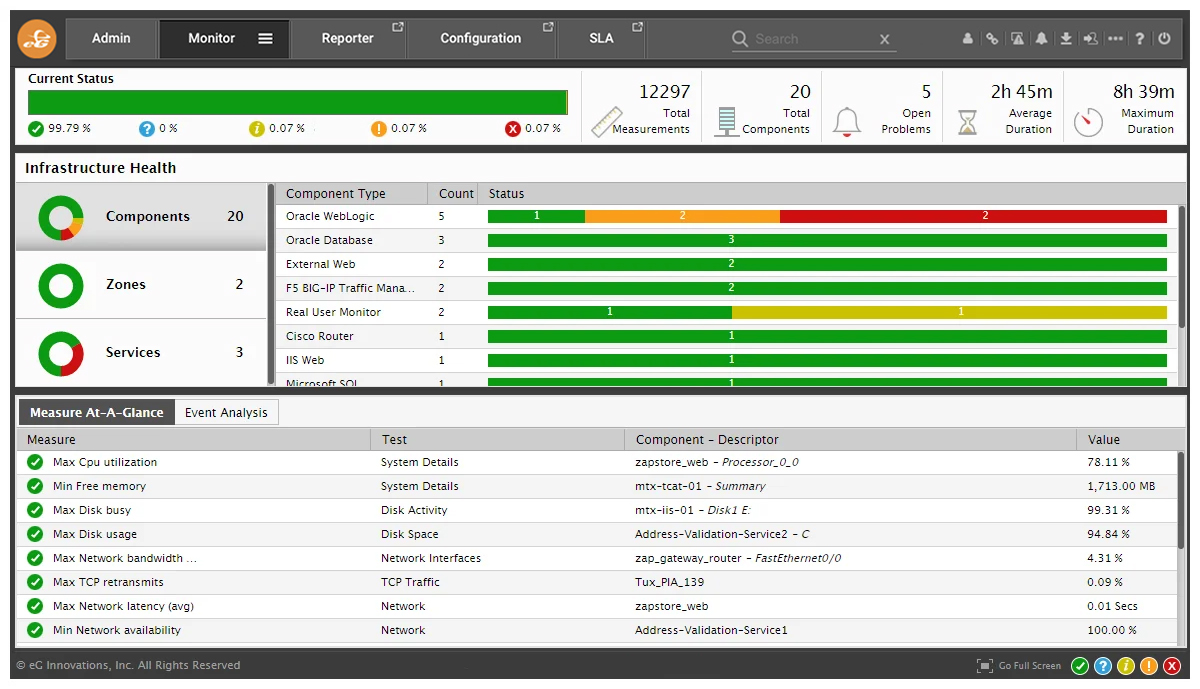Toggle the green normal filter in footer
Image resolution: width=1200 pixels, height=689 pixels.
point(1080,666)
